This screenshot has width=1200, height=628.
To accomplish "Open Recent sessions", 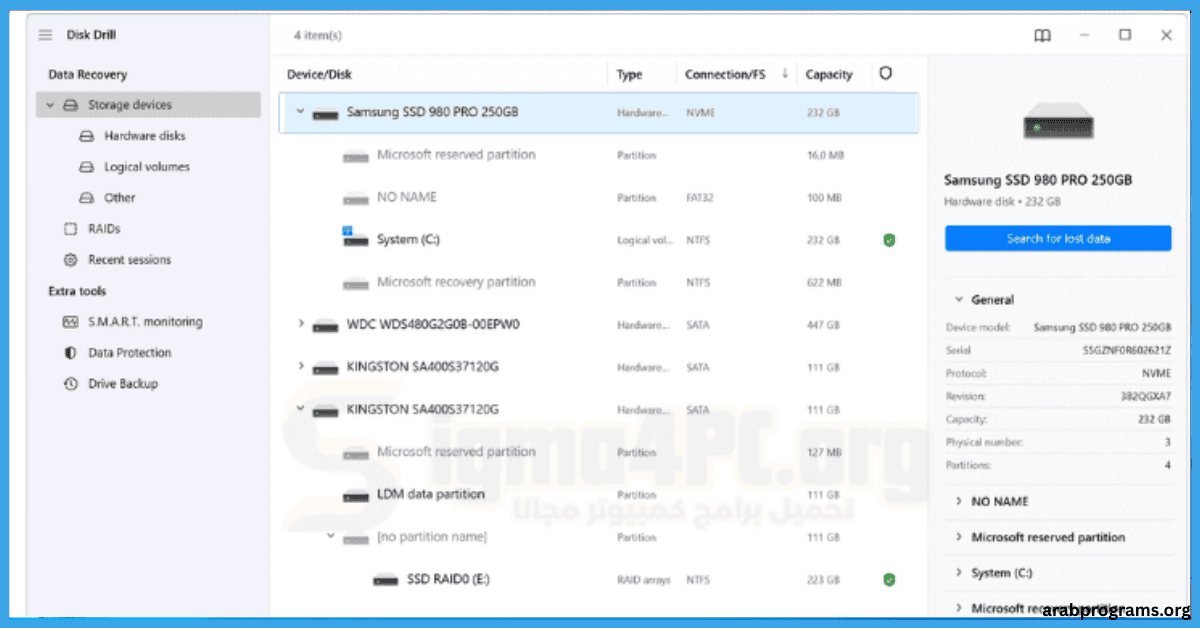I will click(x=129, y=260).
